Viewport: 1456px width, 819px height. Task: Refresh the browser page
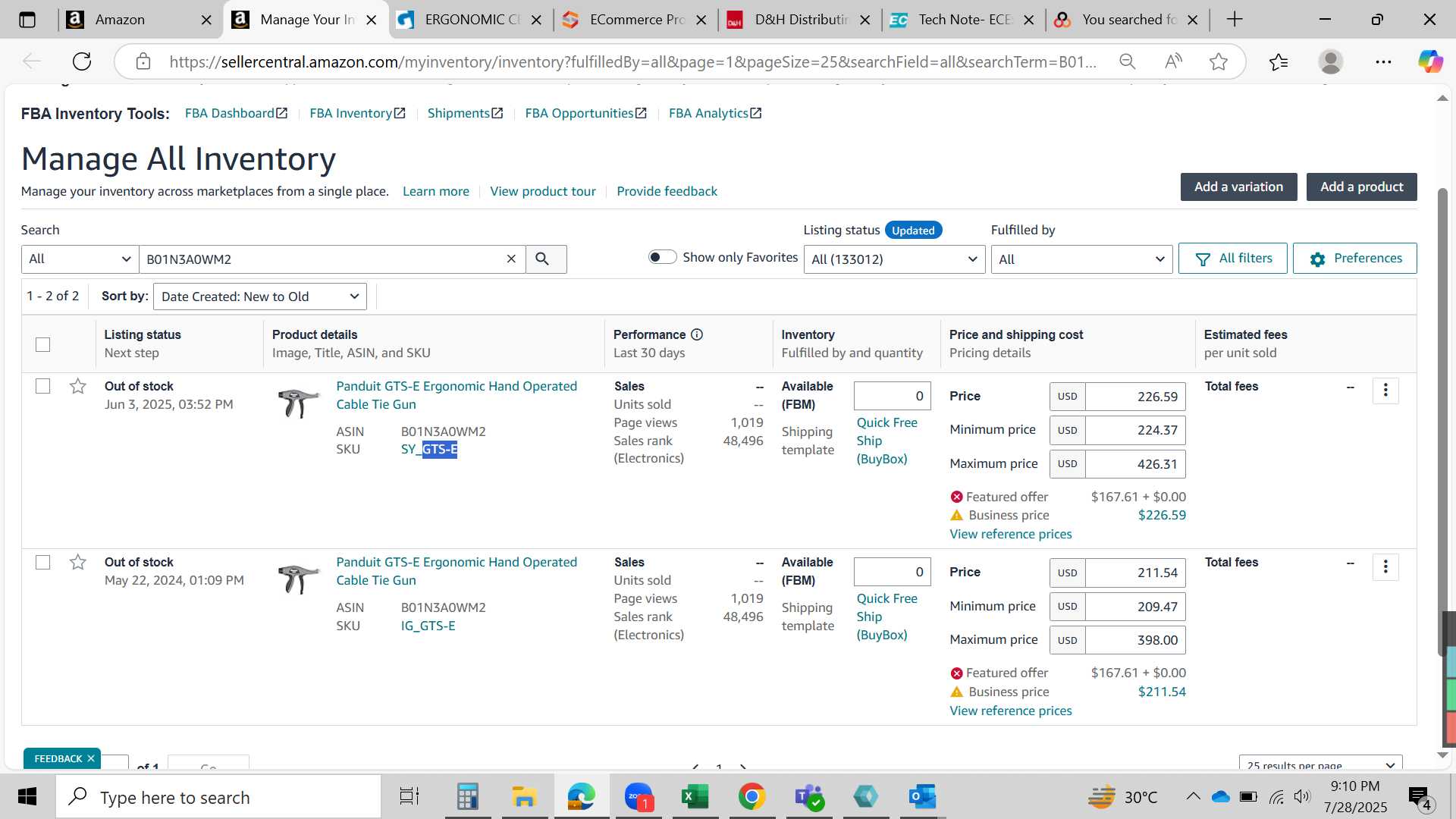[x=82, y=61]
